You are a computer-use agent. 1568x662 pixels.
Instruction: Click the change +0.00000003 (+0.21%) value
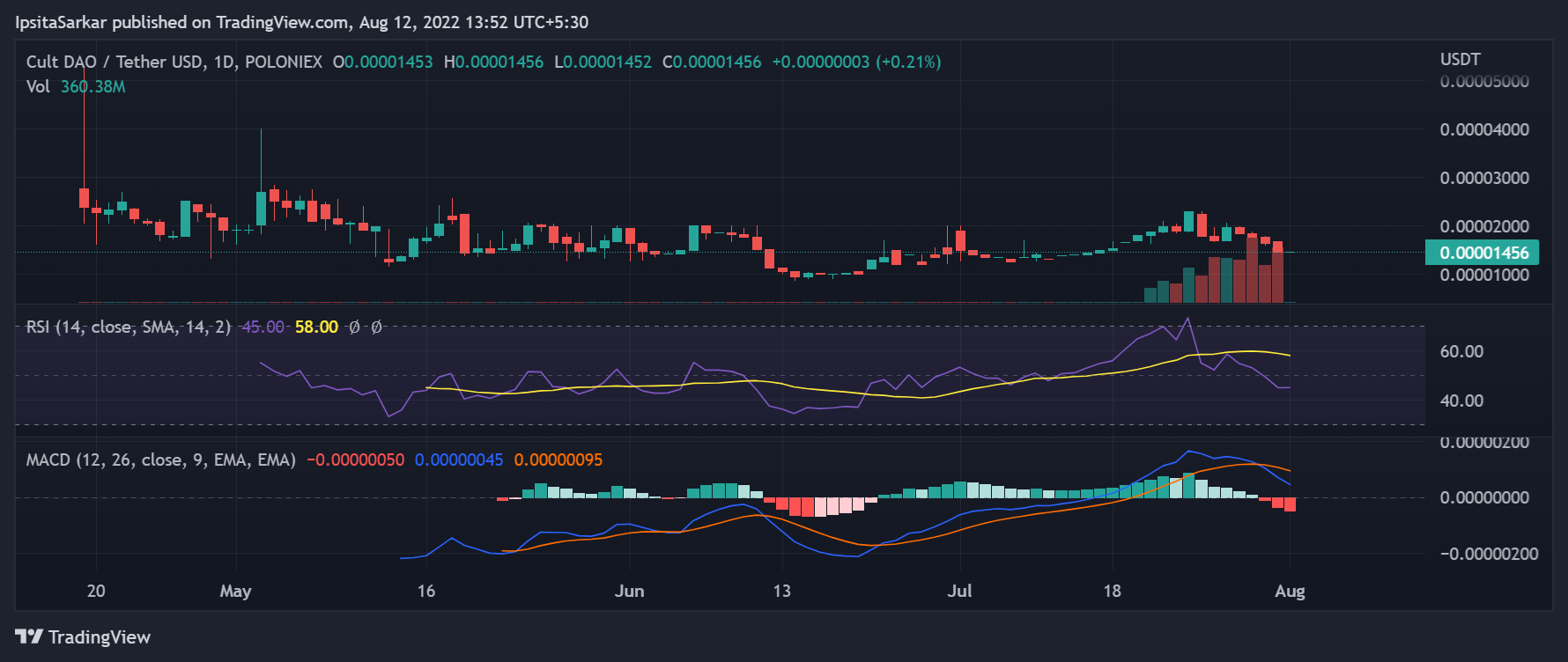856,62
